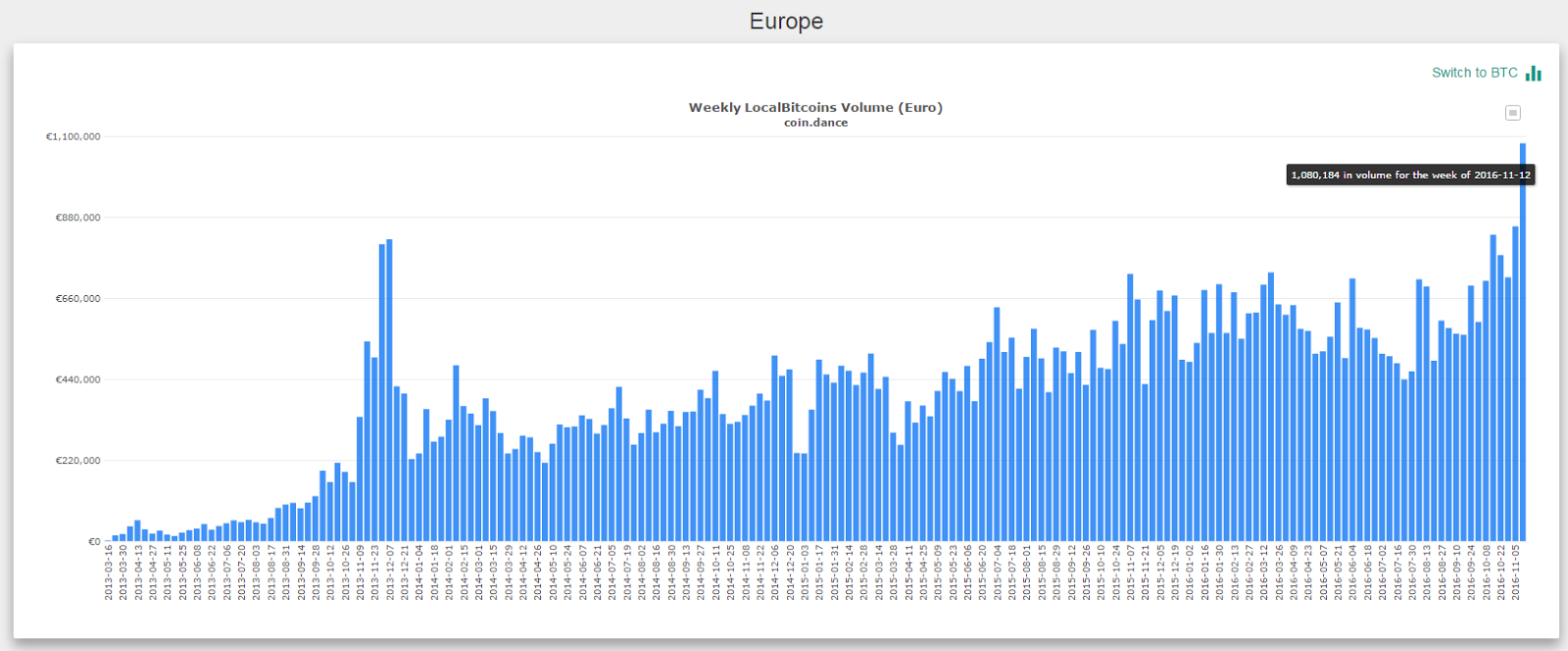Viewport: 1568px width, 651px height.
Task: Click the €0 y-axis label
Action: click(x=94, y=541)
